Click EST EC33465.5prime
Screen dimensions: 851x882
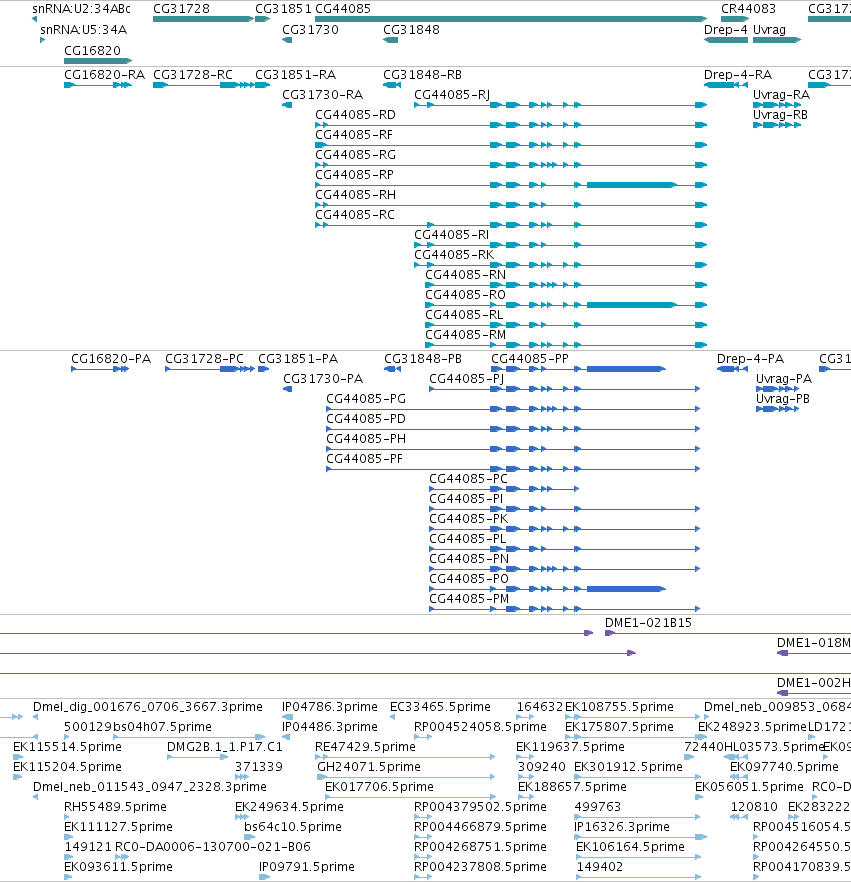393,717
